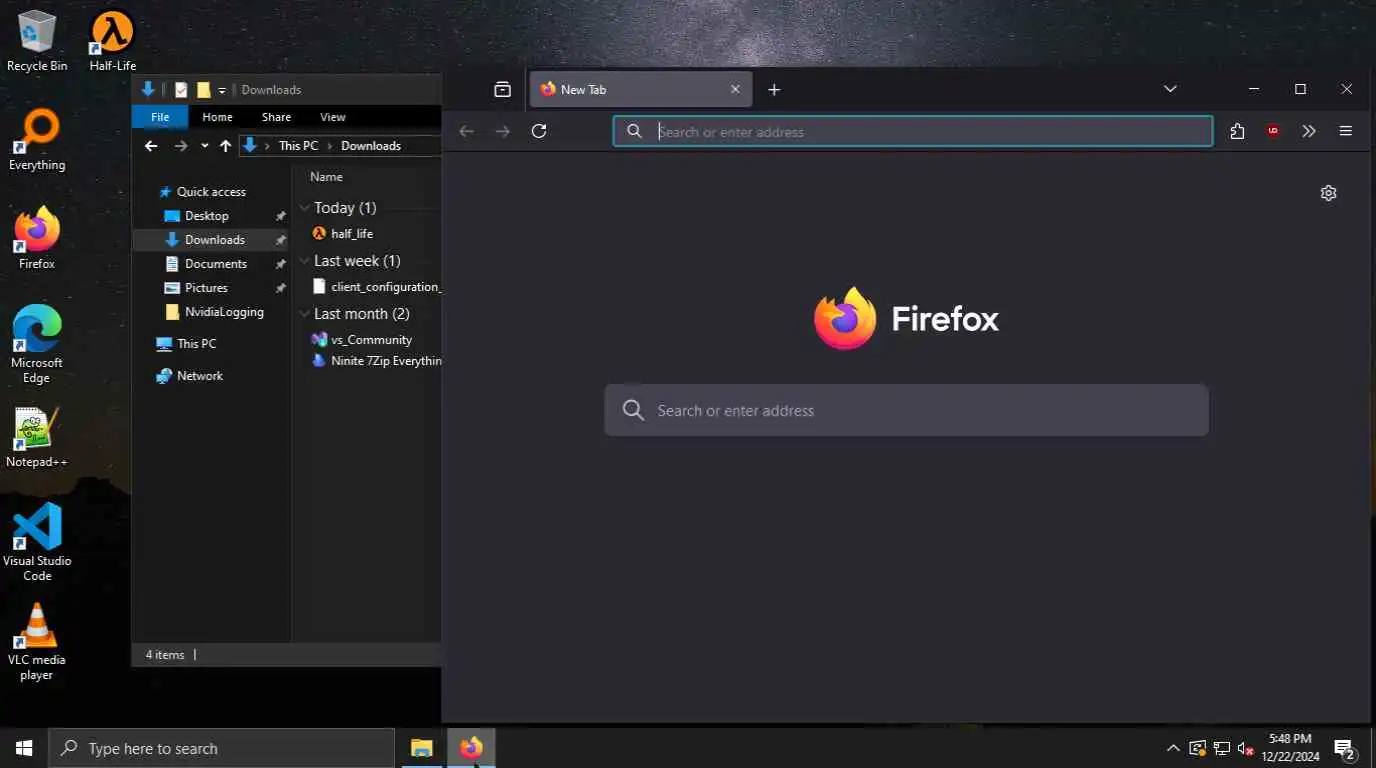Select the Everything search desktop icon

pyautogui.click(x=37, y=140)
